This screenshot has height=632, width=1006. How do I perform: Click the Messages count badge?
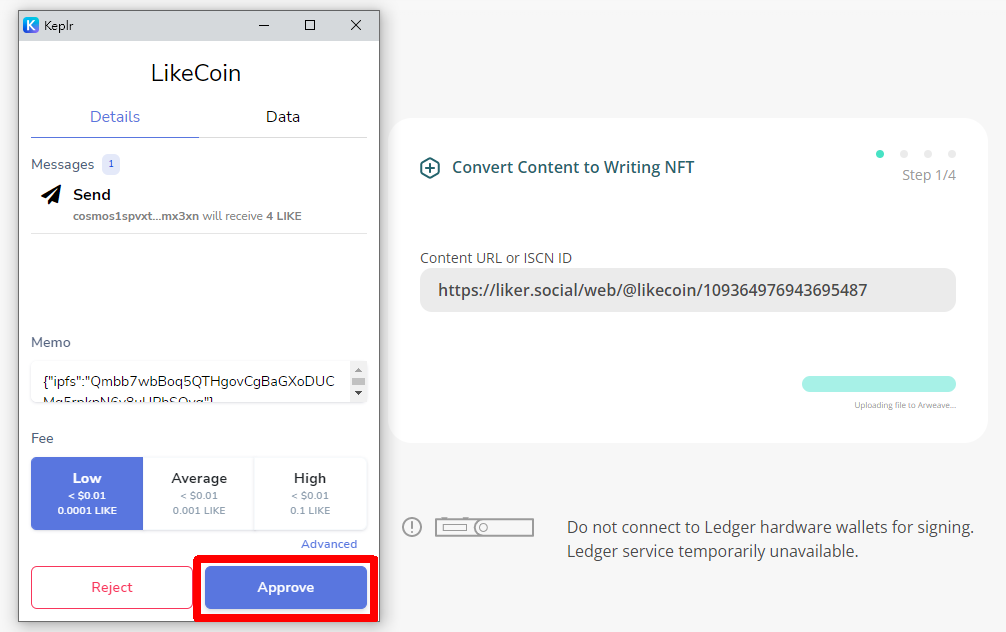coord(111,164)
